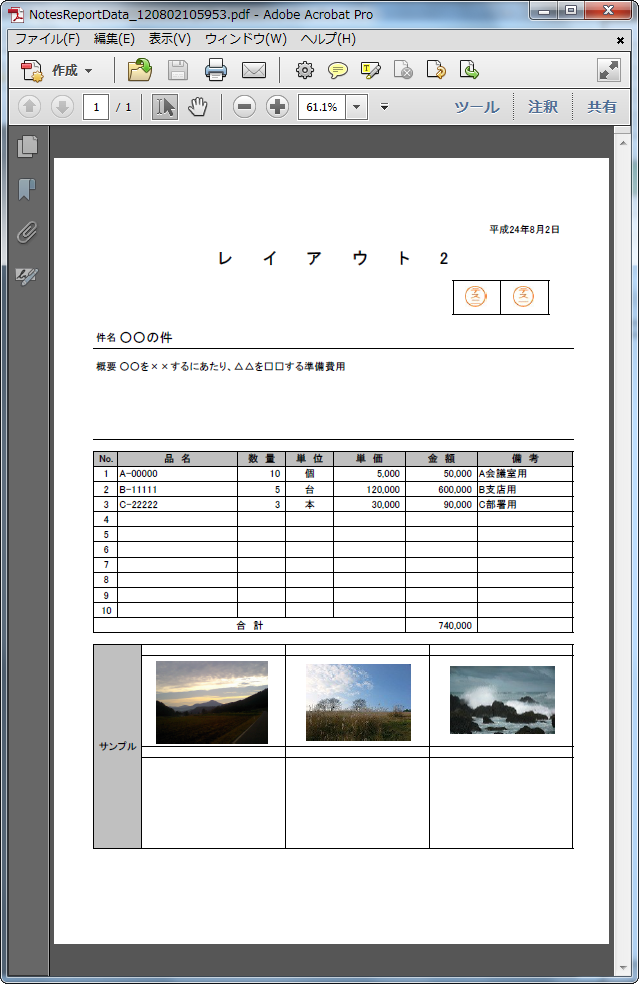Viewport: 639px width, 984px height.
Task: Open the Signatures panel icon
Action: 27,275
